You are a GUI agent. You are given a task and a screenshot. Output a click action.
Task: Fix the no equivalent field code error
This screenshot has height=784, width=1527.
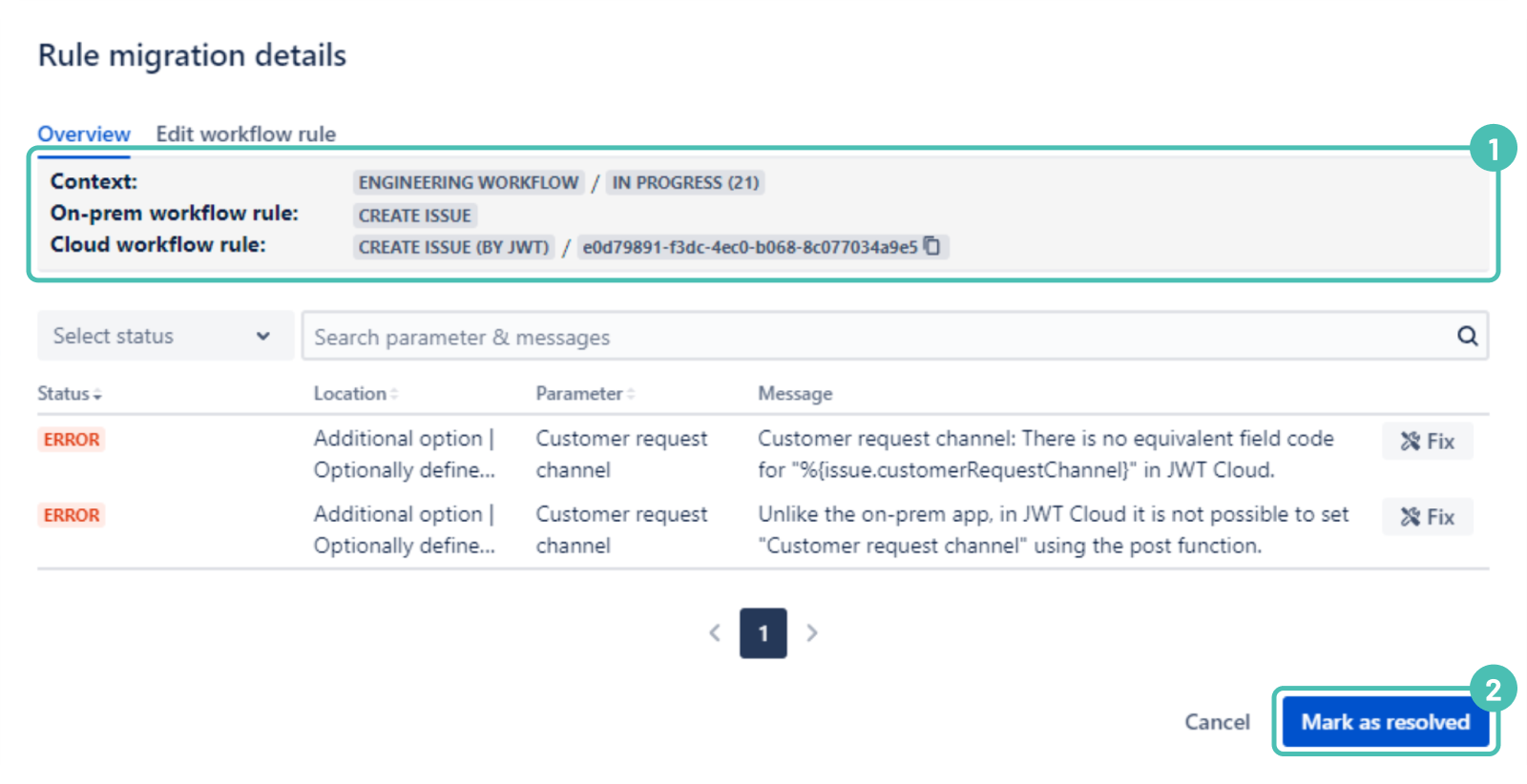[1427, 441]
